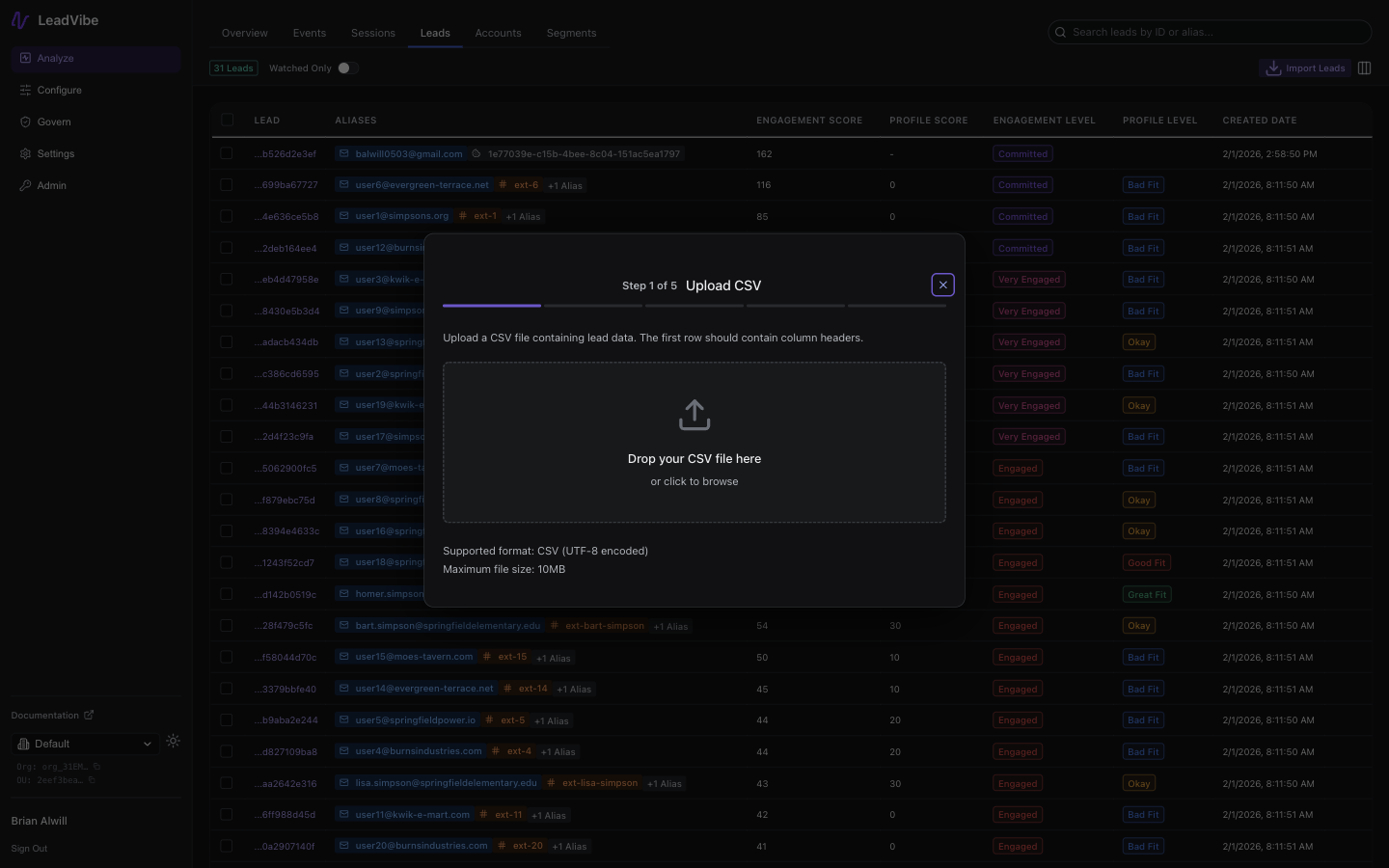Open Configure via its sliders icon
Viewport: 1389px width, 868px height.
[x=24, y=91]
